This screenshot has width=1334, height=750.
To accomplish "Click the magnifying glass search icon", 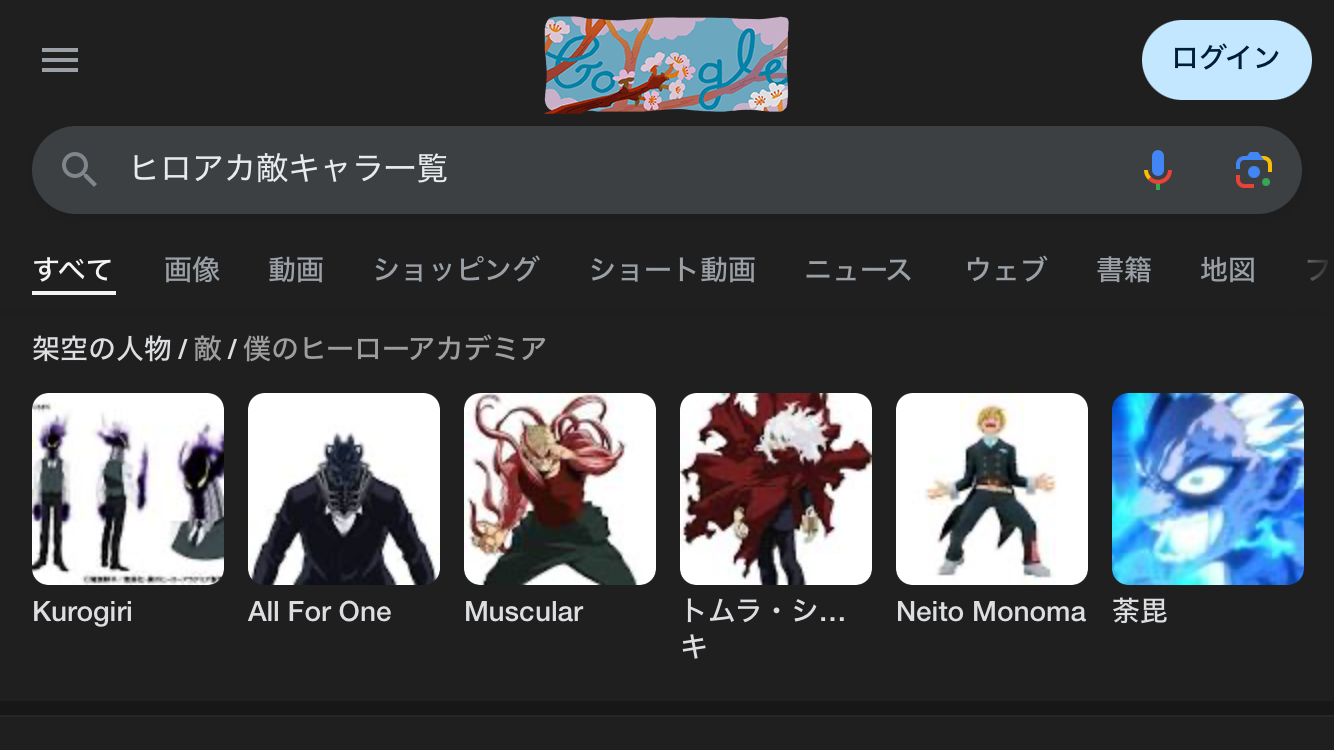I will point(79,170).
